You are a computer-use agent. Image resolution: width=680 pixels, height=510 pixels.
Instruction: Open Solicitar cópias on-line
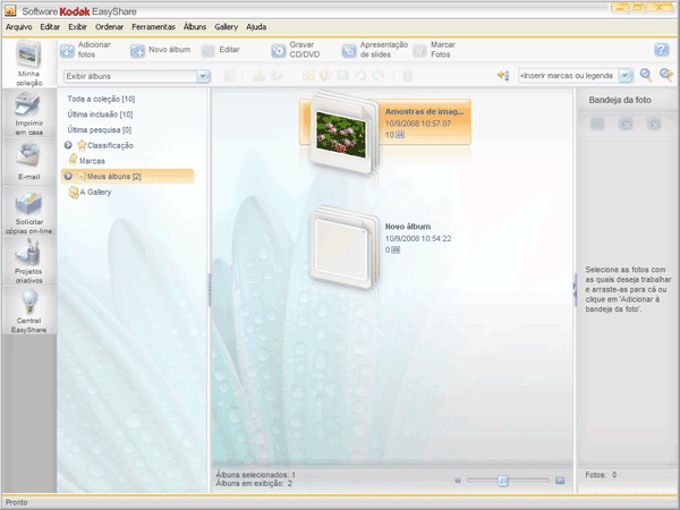(x=29, y=212)
